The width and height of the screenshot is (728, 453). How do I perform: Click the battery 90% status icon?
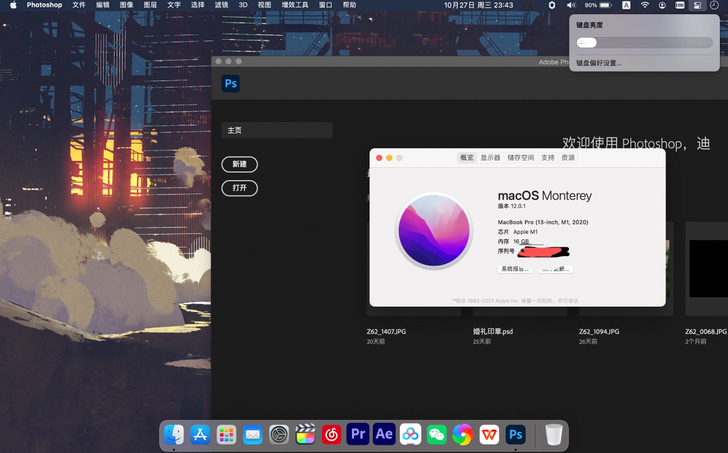coord(598,5)
